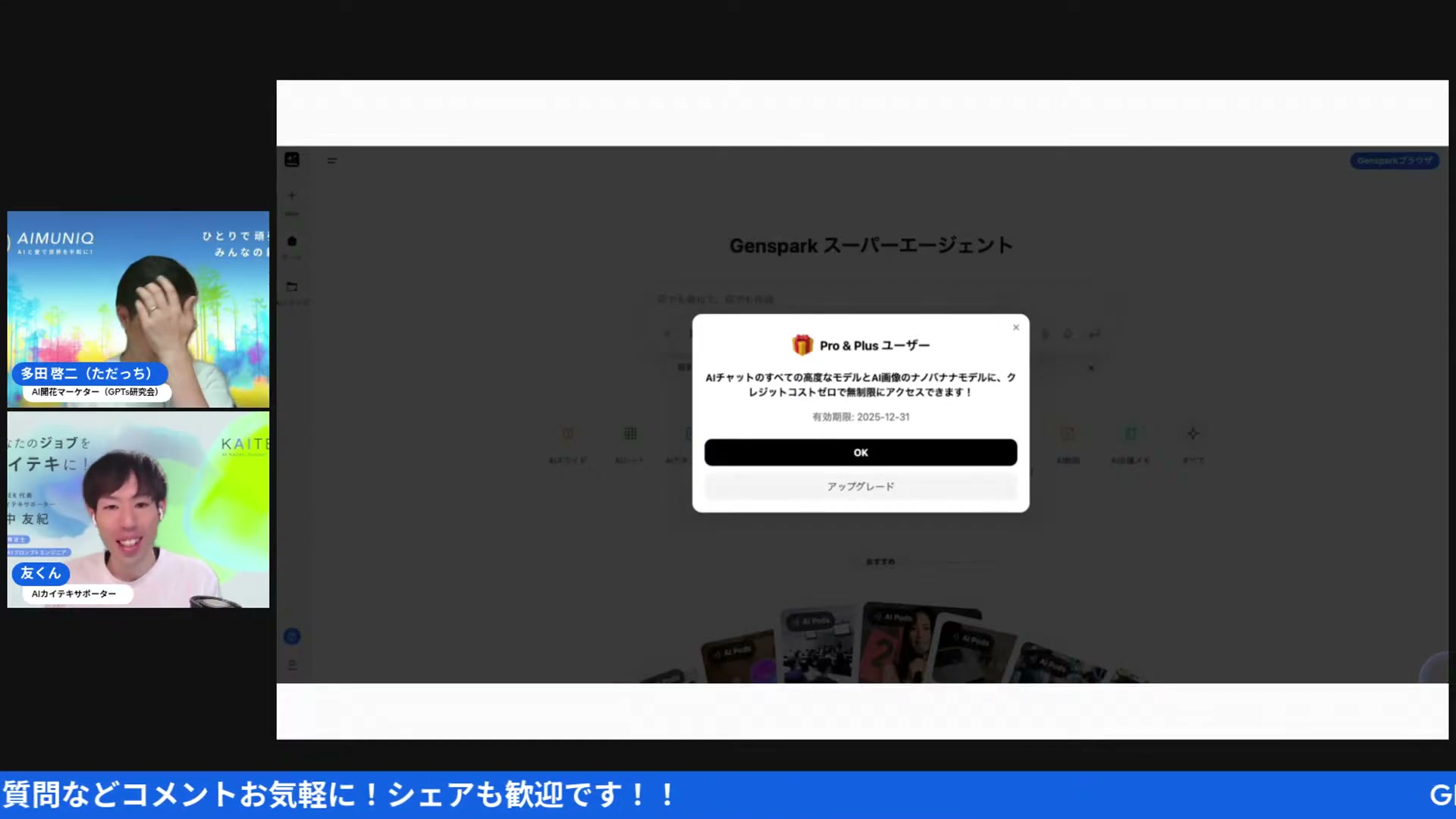
Task: Confirm the Pro & Plus dialog with OK
Action: tap(860, 452)
